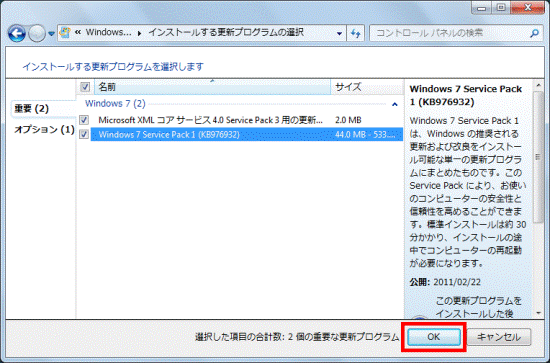Select Windows 7 Service Pack 1 (KB976932) row
550x363 pixels.
coord(247,134)
